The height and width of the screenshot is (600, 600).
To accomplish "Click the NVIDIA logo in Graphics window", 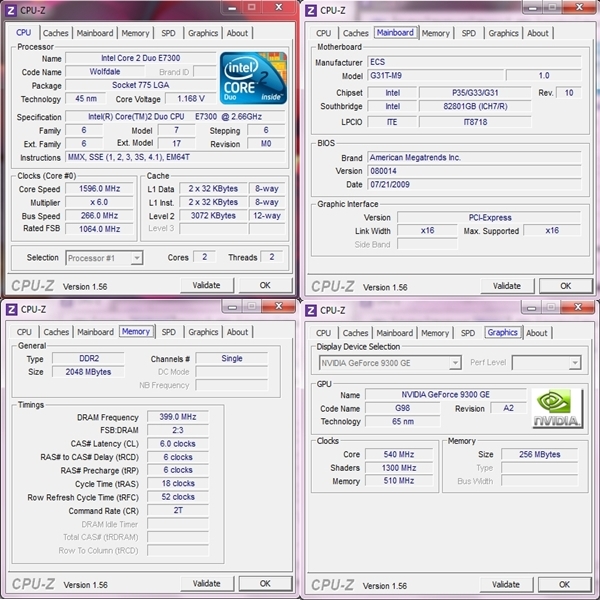I will click(557, 408).
